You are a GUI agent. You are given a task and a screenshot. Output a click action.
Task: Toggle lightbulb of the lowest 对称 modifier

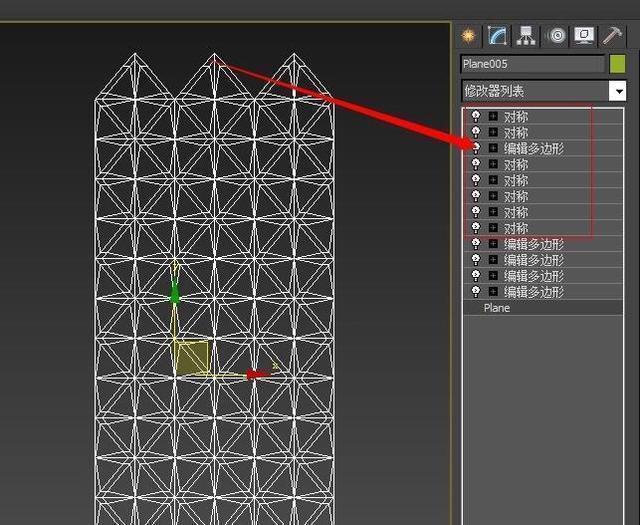click(476, 228)
